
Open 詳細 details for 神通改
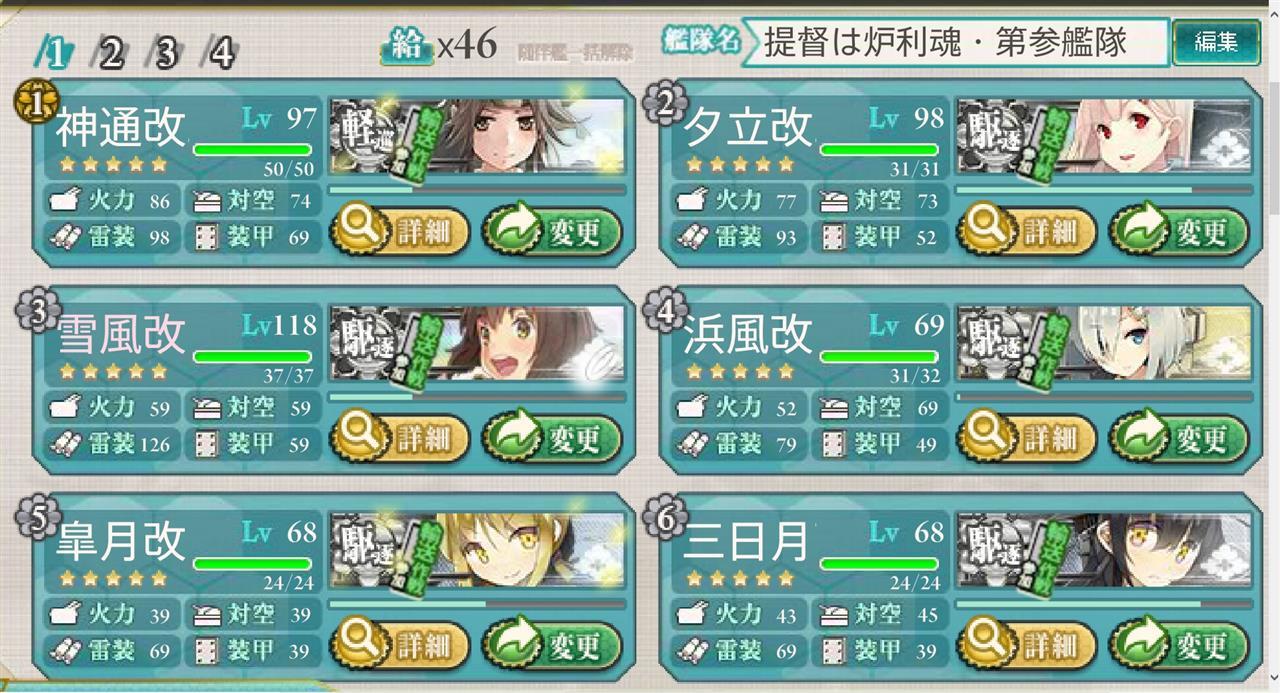tap(400, 232)
